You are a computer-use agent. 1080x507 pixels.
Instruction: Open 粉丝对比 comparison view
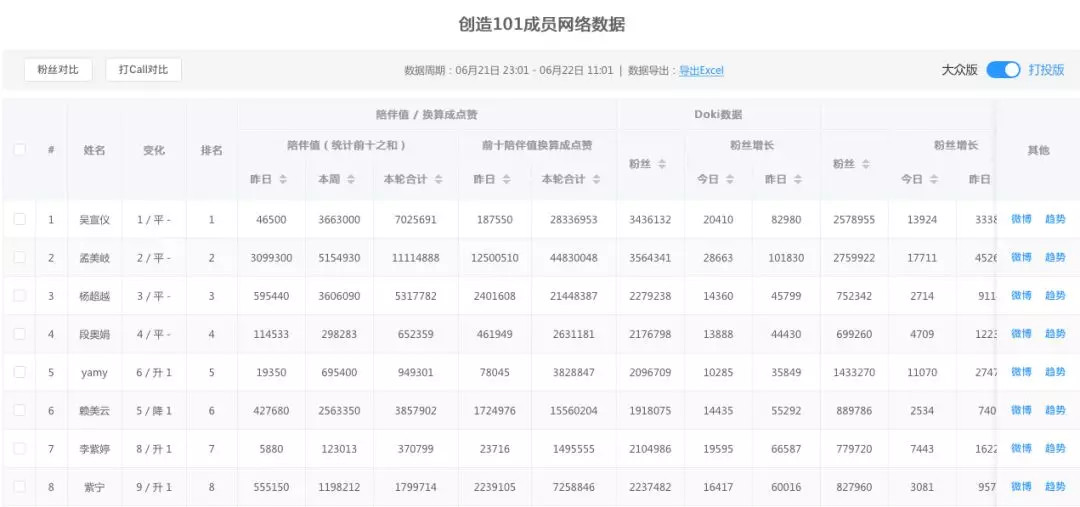point(58,70)
